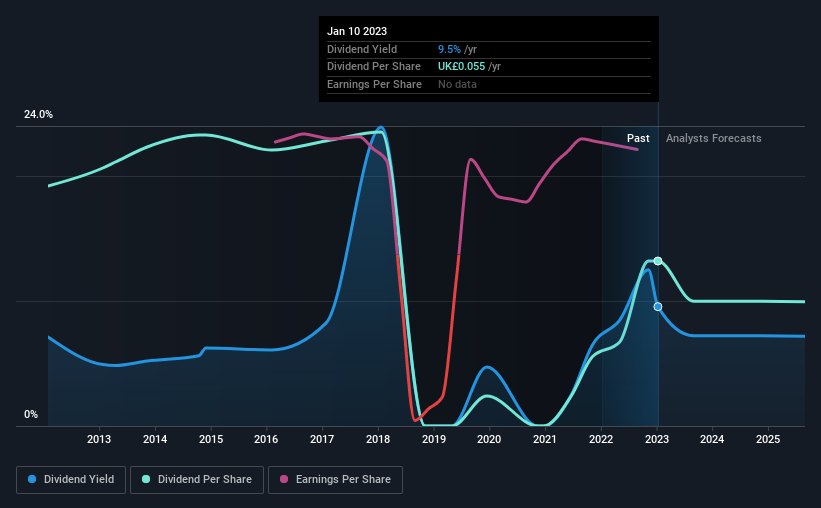This screenshot has height=508, width=821.
Task: Click the pink Earnings Per Share legend dot
Action: pyautogui.click(x=284, y=479)
